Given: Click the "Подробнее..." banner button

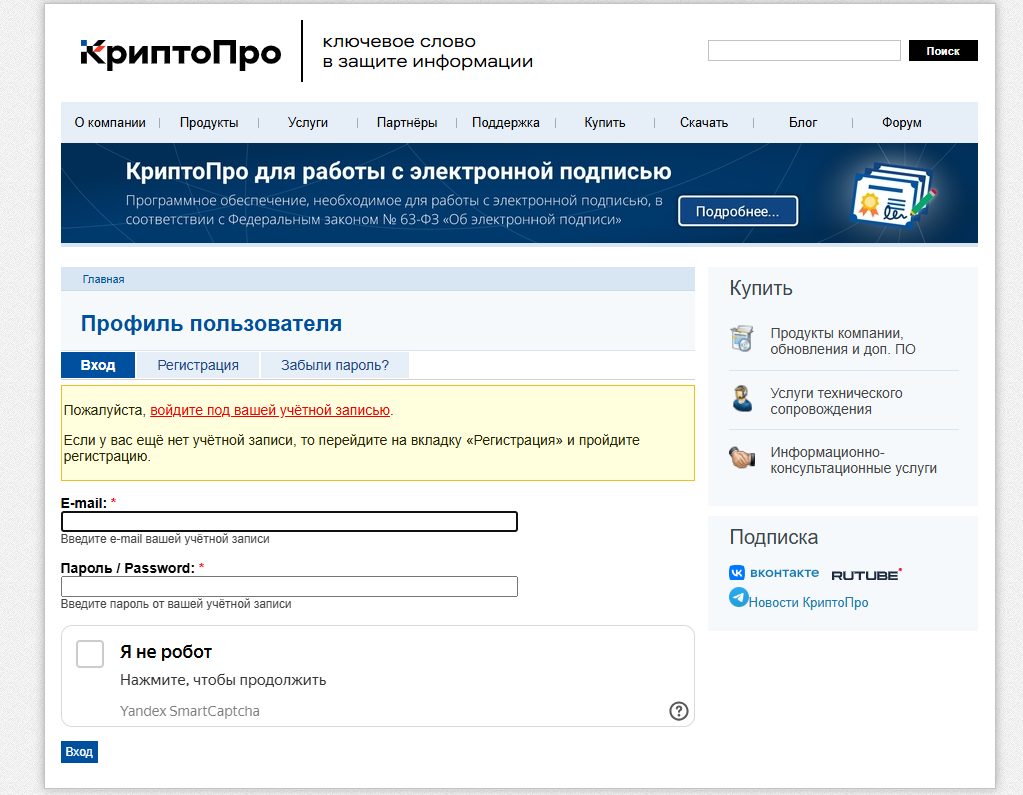Looking at the screenshot, I should (x=738, y=211).
